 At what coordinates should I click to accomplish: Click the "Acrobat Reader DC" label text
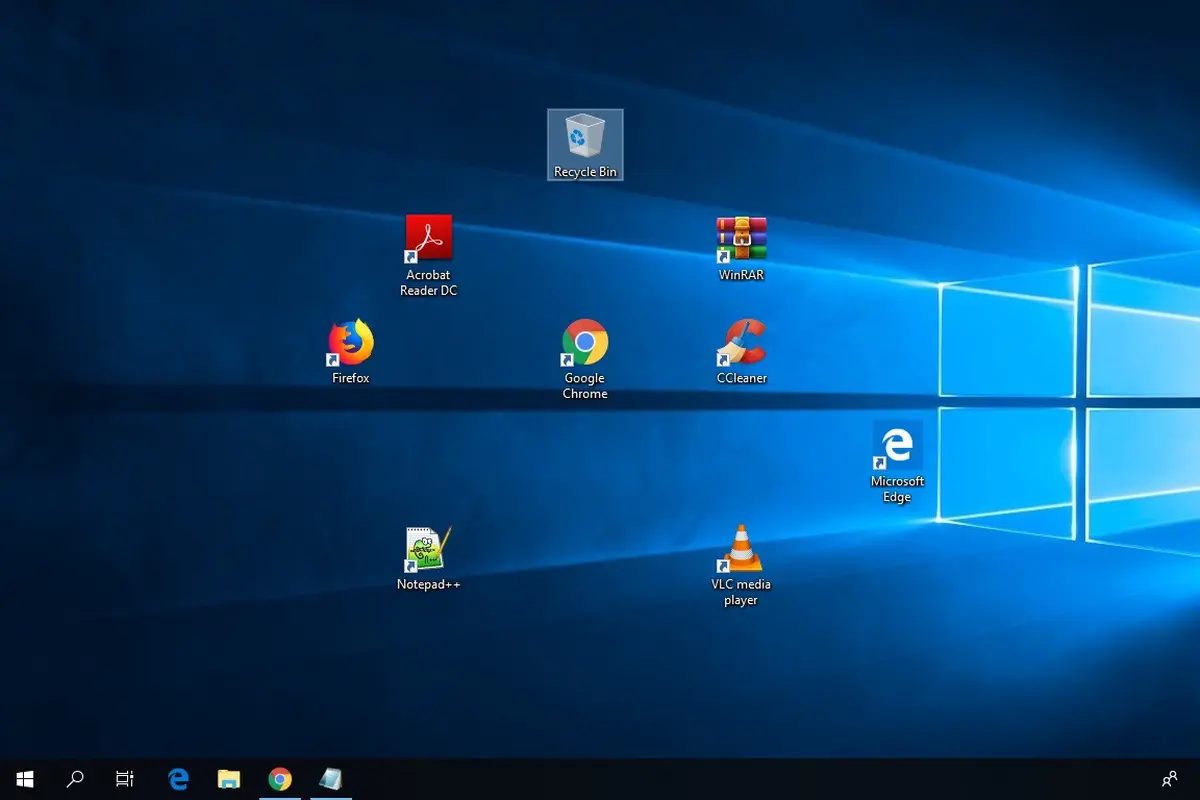coord(428,283)
